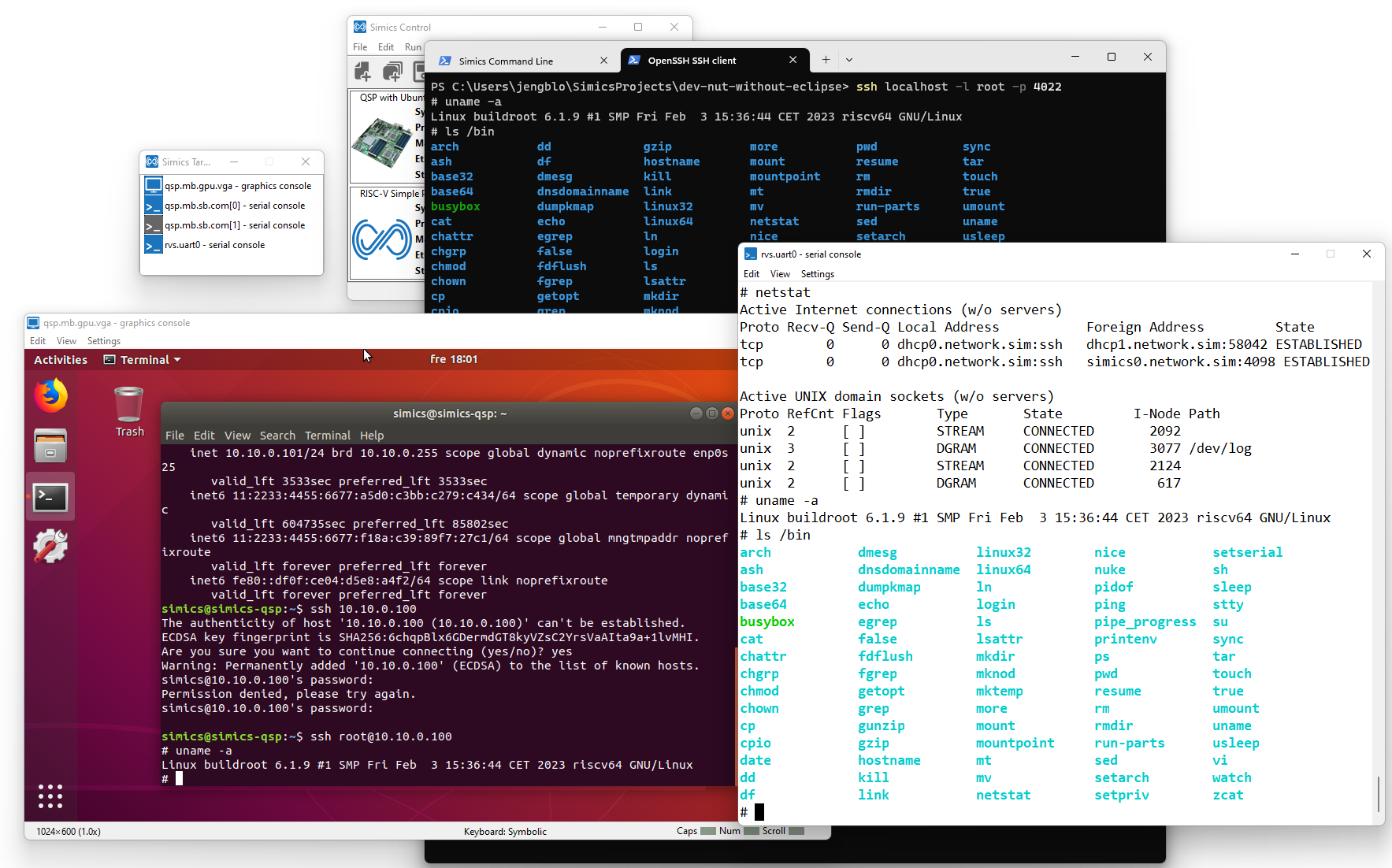
Task: Open Settings menu in rvs.uart0 console
Action: [x=817, y=274]
